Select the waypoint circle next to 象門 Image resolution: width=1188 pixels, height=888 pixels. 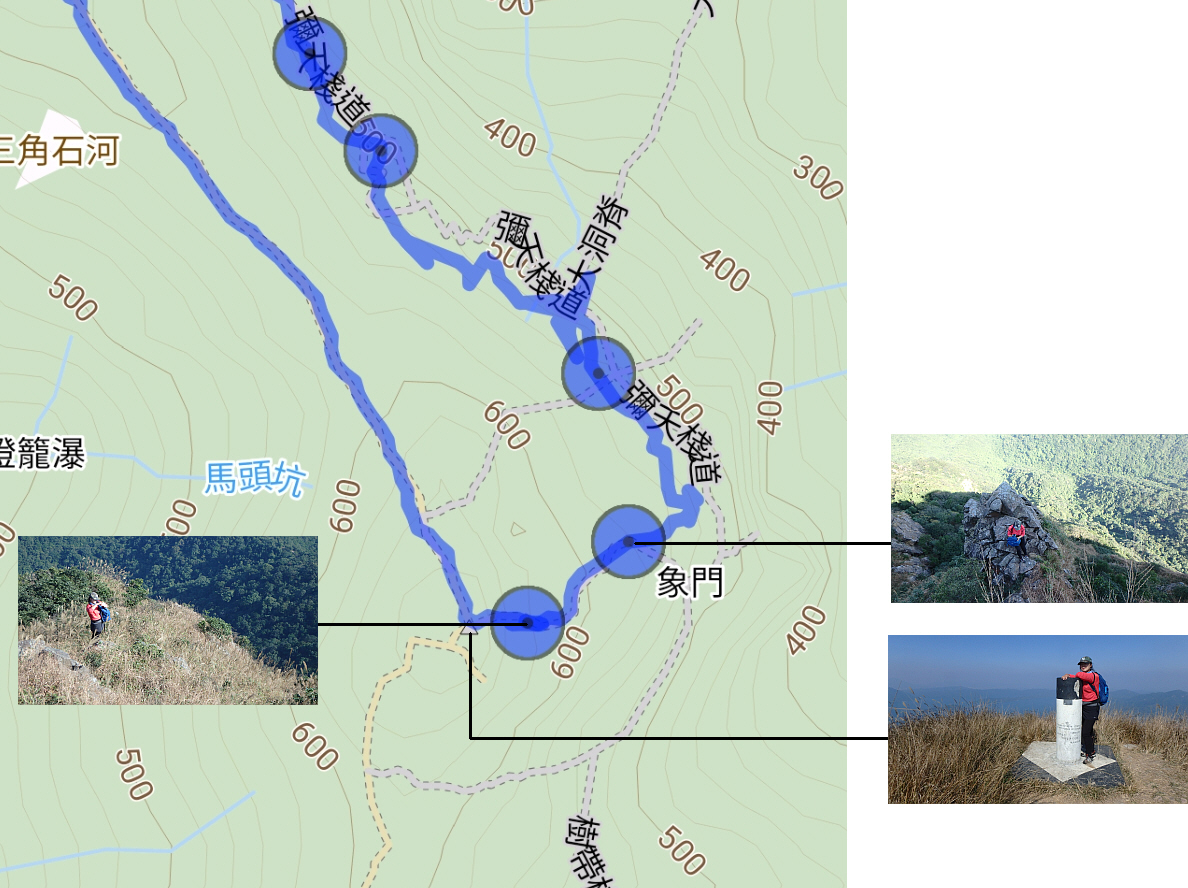pos(628,542)
